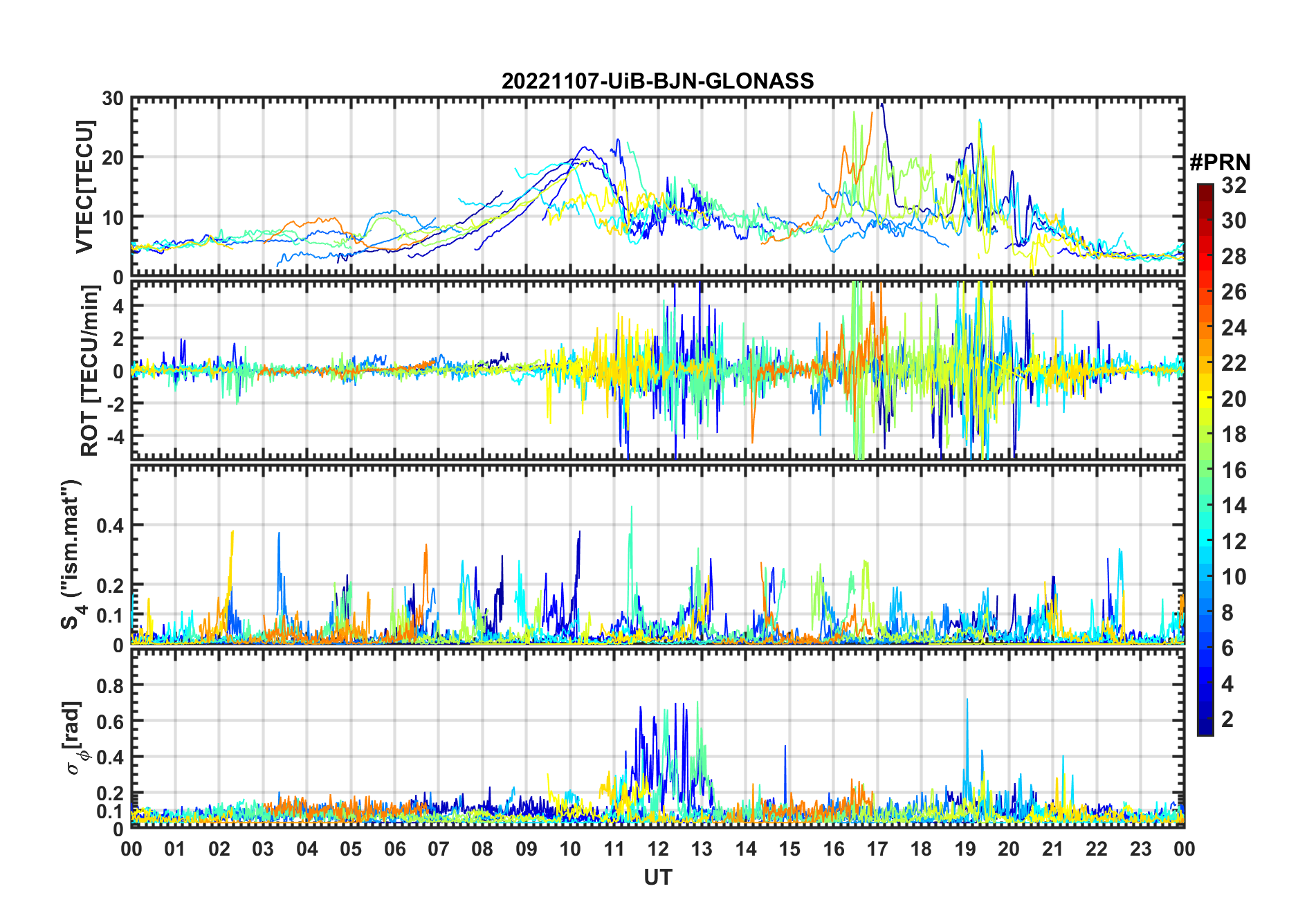The image size is (1316, 920).
Task: Pick PRN colorbar tick label 2
Action: 1227,719
